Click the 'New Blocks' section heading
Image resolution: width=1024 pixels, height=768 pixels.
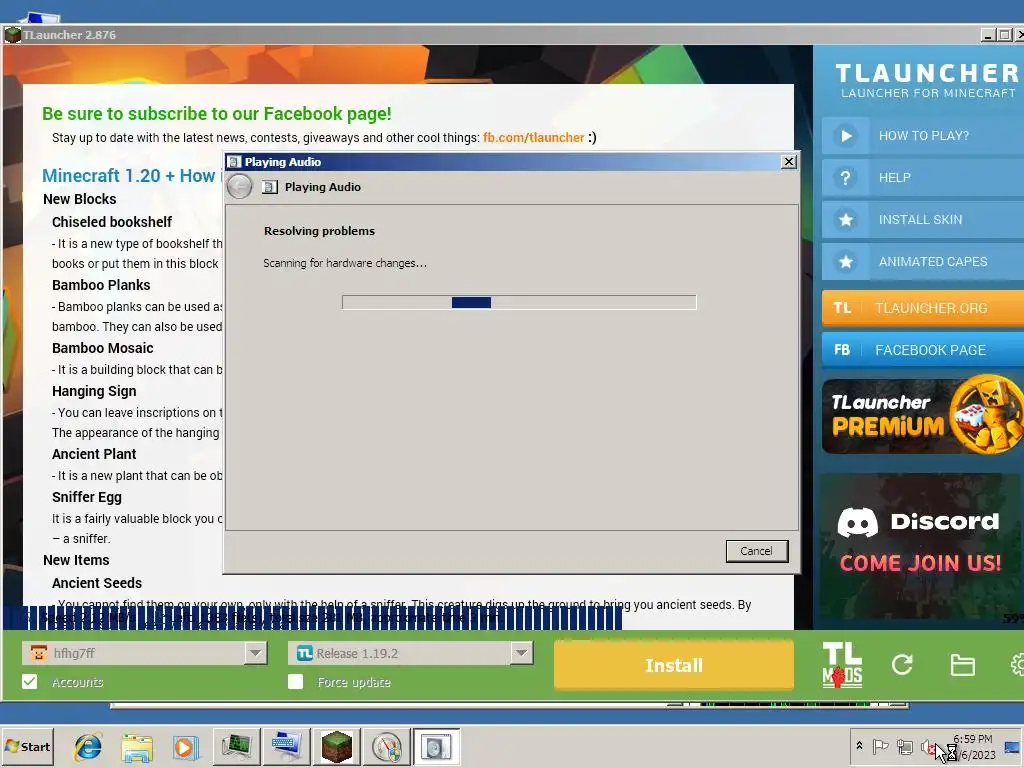80,199
